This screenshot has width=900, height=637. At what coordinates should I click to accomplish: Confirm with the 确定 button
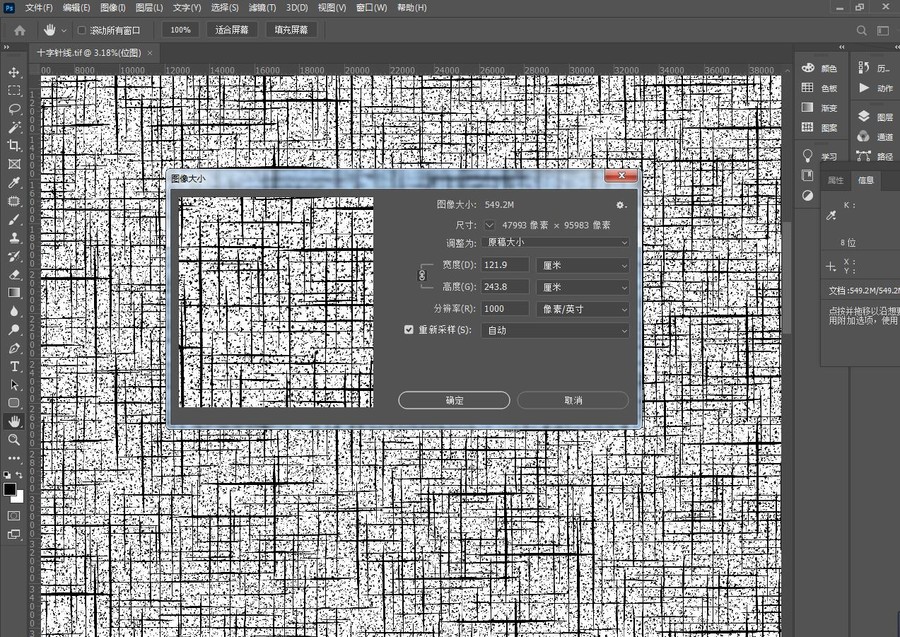click(454, 401)
